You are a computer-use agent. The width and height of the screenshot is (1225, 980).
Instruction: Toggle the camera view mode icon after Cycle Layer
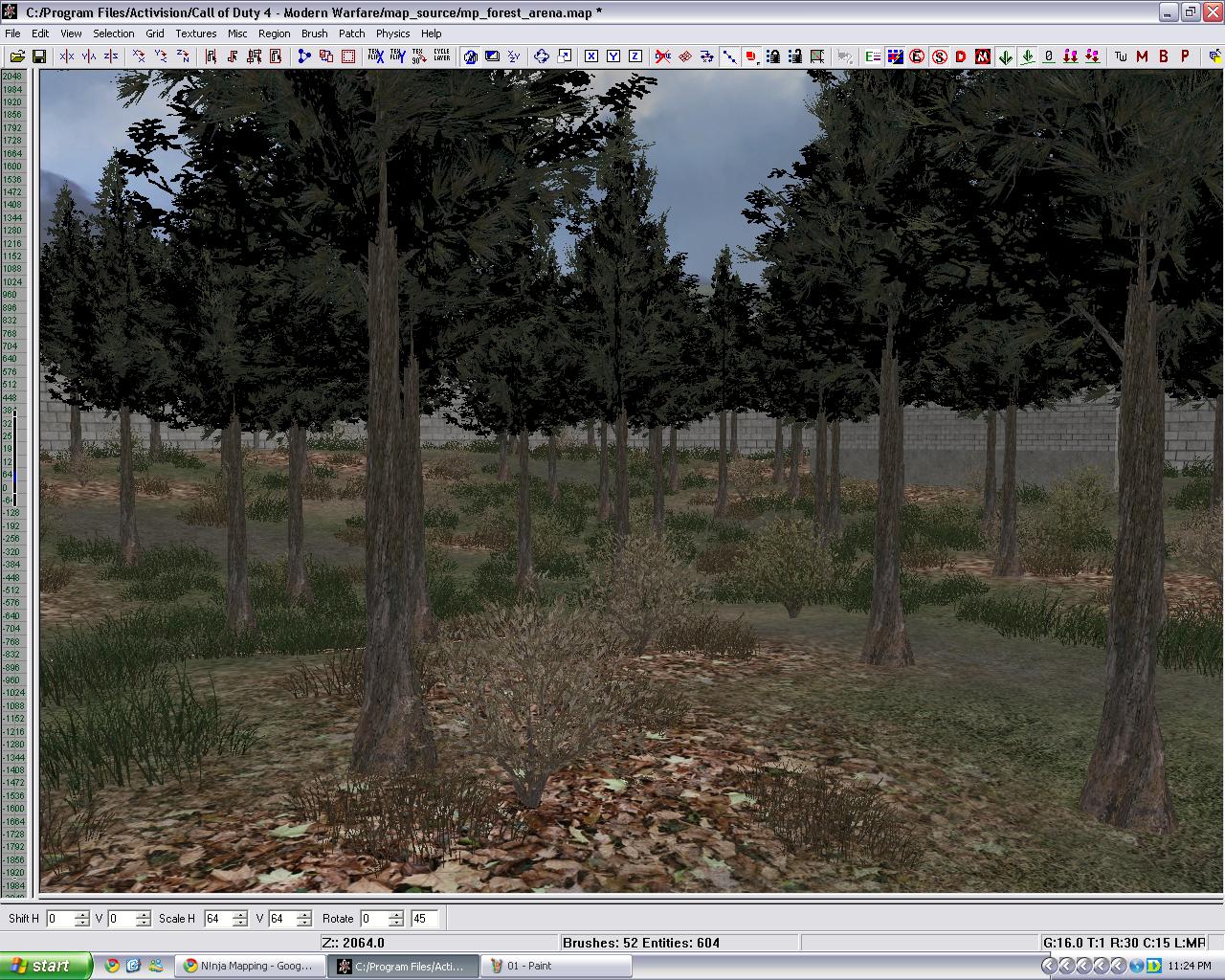(x=470, y=56)
